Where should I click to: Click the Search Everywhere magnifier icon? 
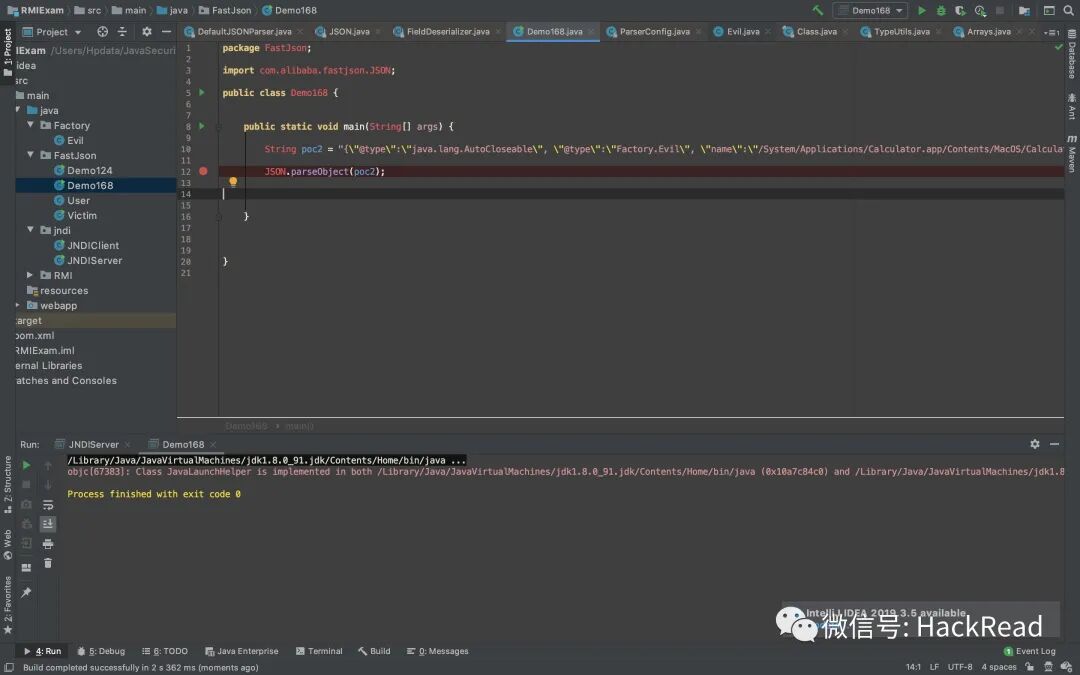coord(1069,10)
